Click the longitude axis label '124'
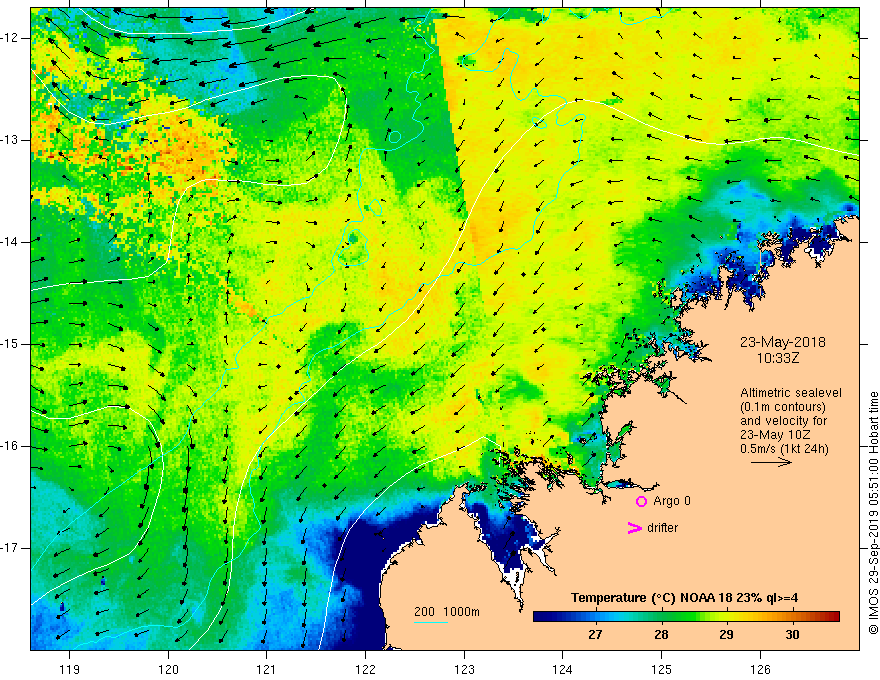The width and height of the screenshot is (880, 680). pos(563,669)
